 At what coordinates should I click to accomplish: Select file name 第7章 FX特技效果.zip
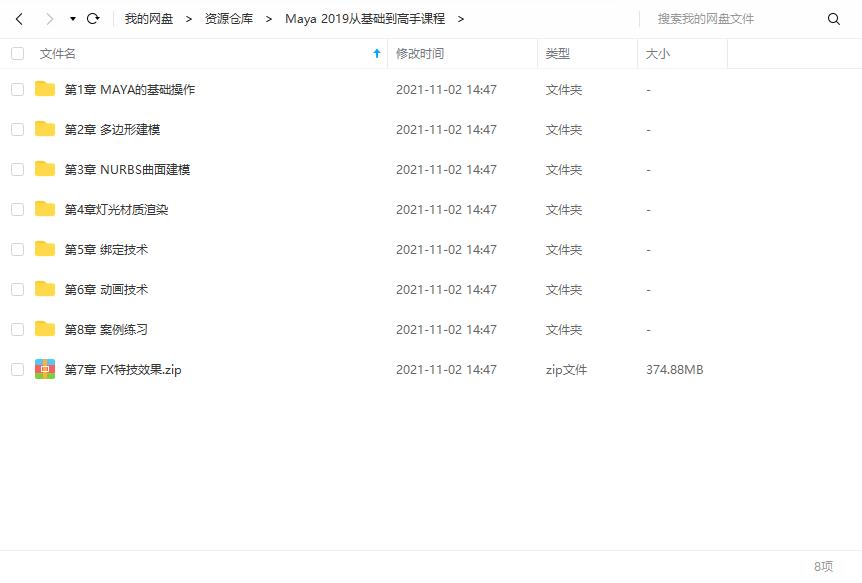123,370
